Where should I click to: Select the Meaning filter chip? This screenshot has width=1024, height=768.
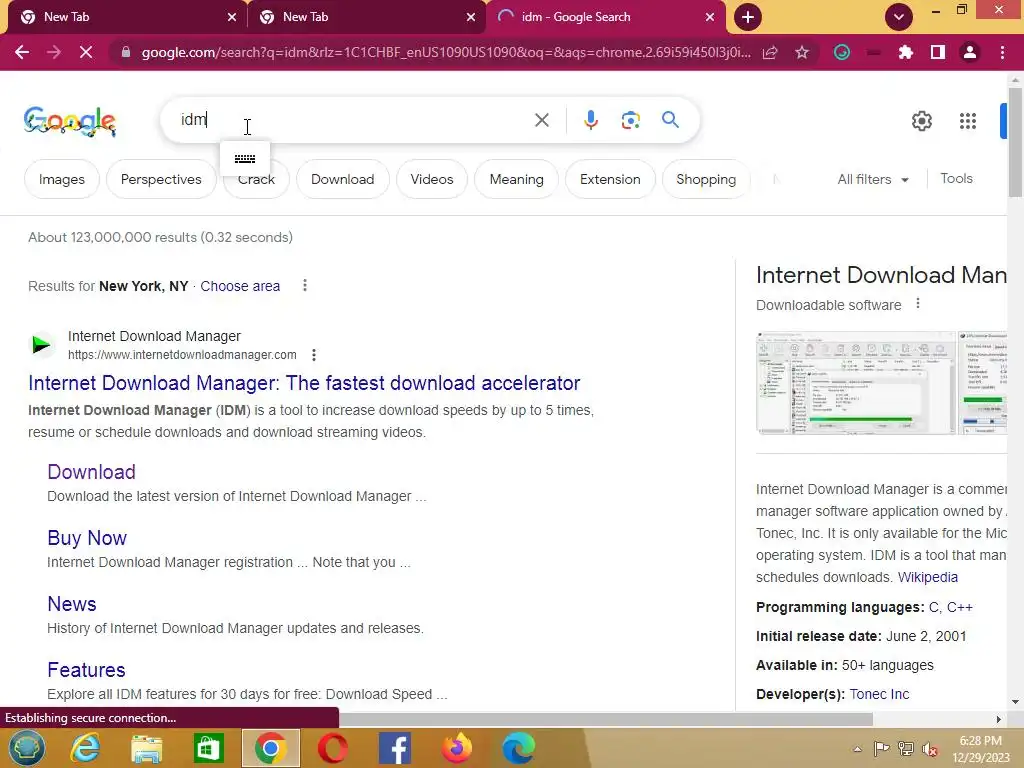coord(517,179)
